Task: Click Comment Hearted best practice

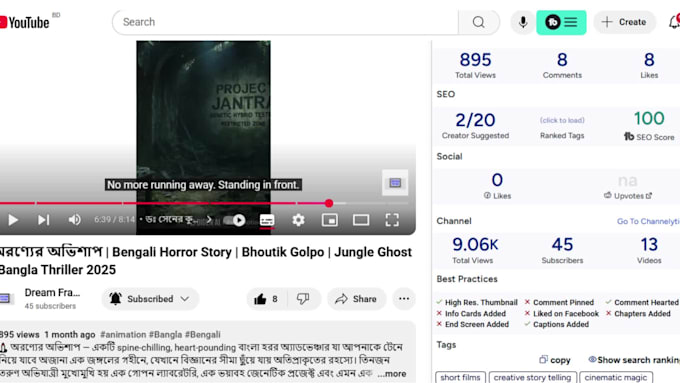Action: point(642,302)
